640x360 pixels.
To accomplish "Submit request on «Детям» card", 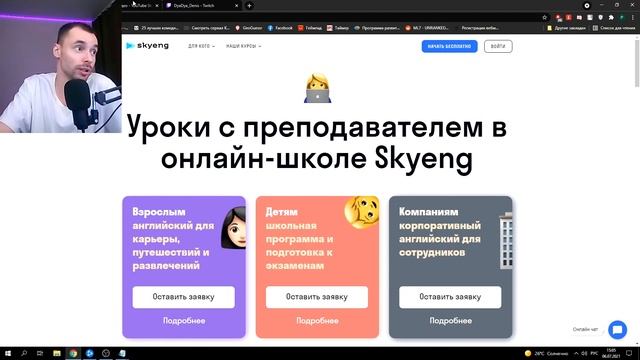I will coord(317,297).
